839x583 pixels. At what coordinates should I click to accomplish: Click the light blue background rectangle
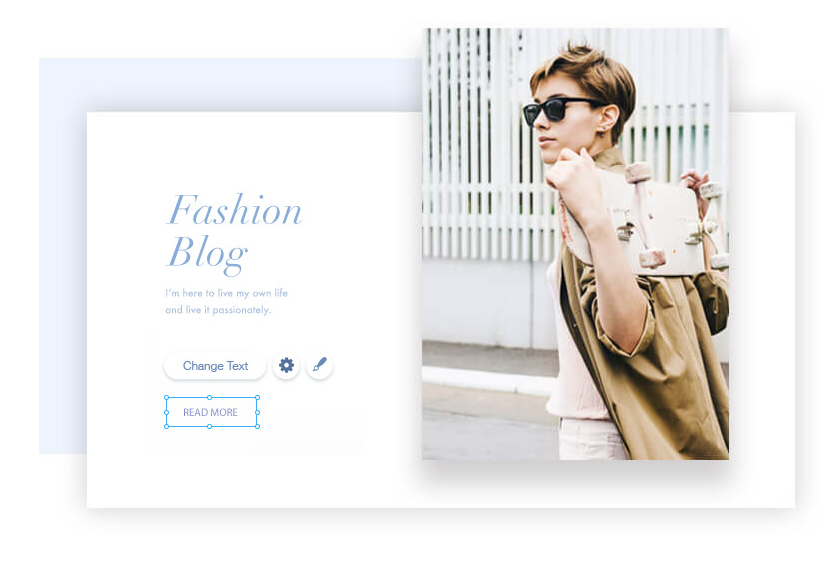[x=63, y=256]
